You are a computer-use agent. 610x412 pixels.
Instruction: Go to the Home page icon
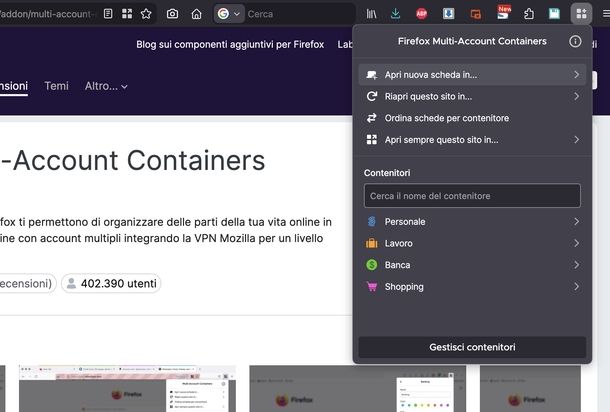[x=196, y=14]
